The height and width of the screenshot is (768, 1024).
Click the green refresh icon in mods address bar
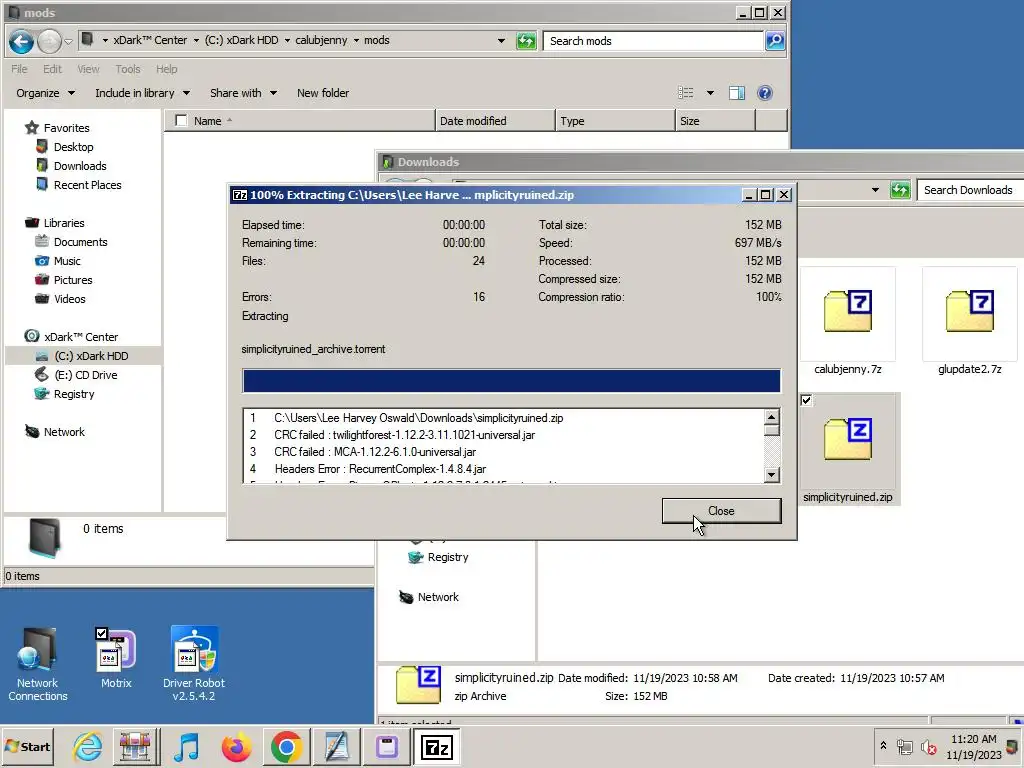tap(526, 41)
